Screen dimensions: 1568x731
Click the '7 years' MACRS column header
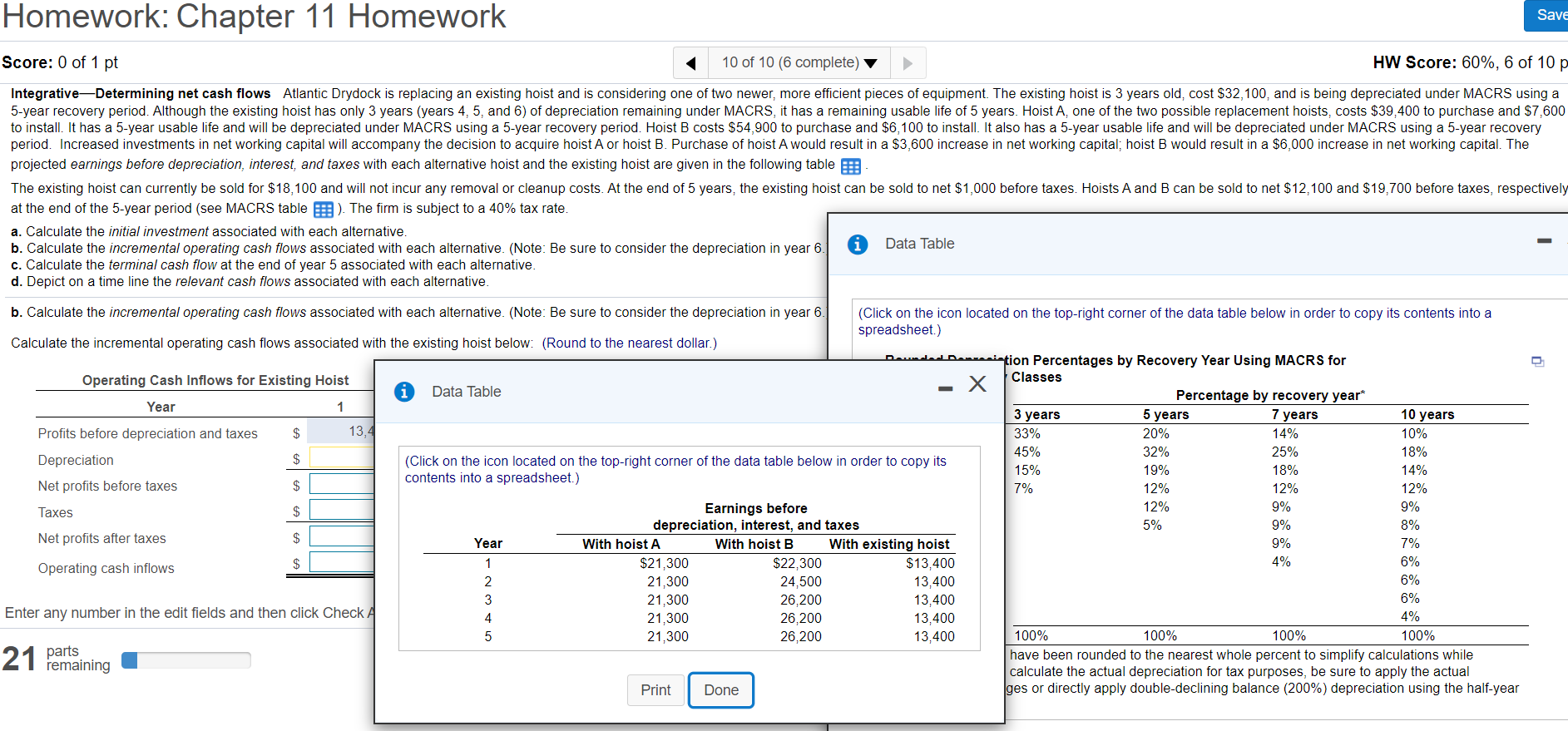coord(1294,414)
